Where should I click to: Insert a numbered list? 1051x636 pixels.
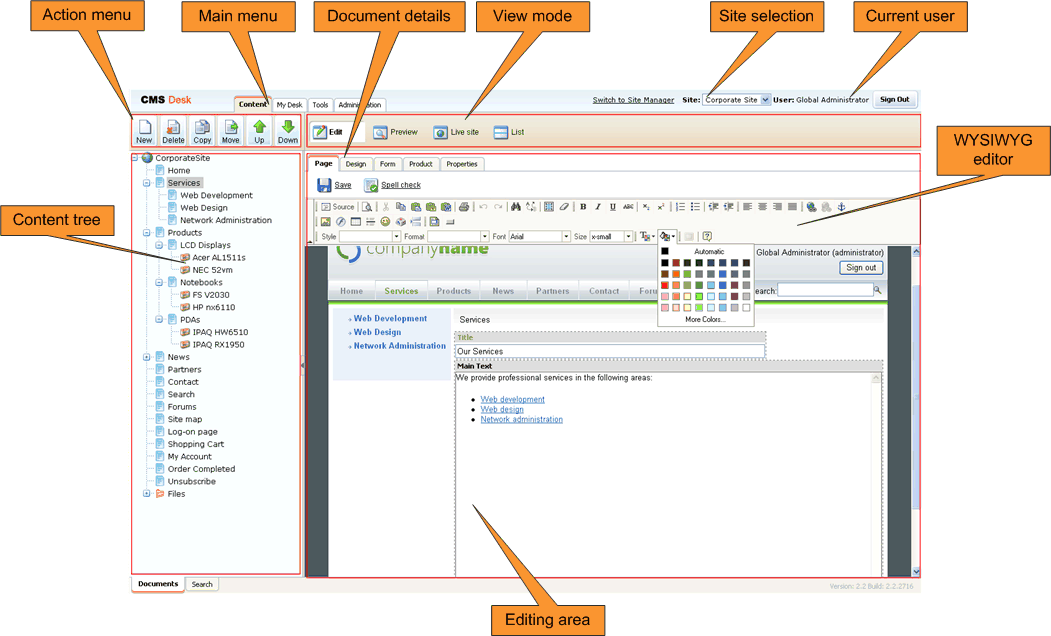[680, 207]
